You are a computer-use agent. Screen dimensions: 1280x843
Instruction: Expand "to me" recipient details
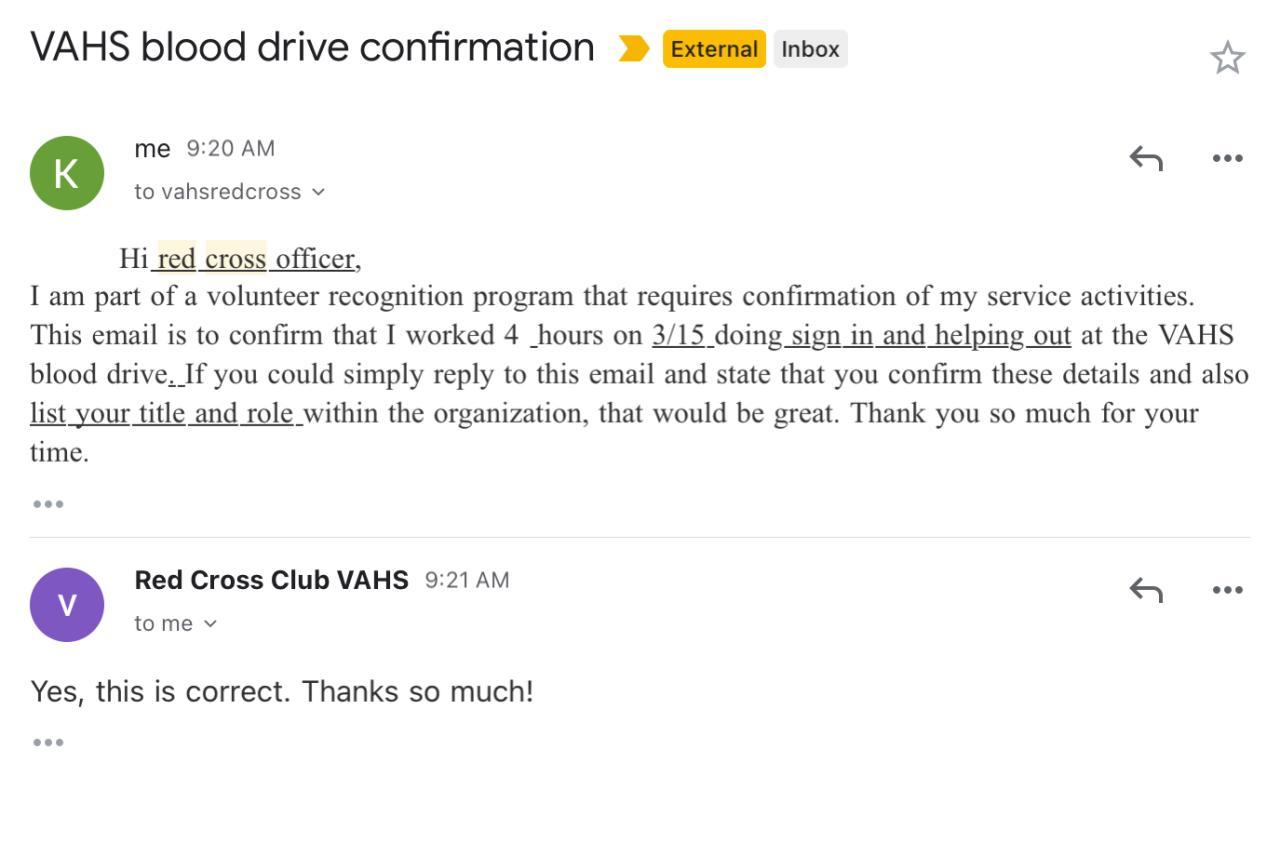coord(210,624)
